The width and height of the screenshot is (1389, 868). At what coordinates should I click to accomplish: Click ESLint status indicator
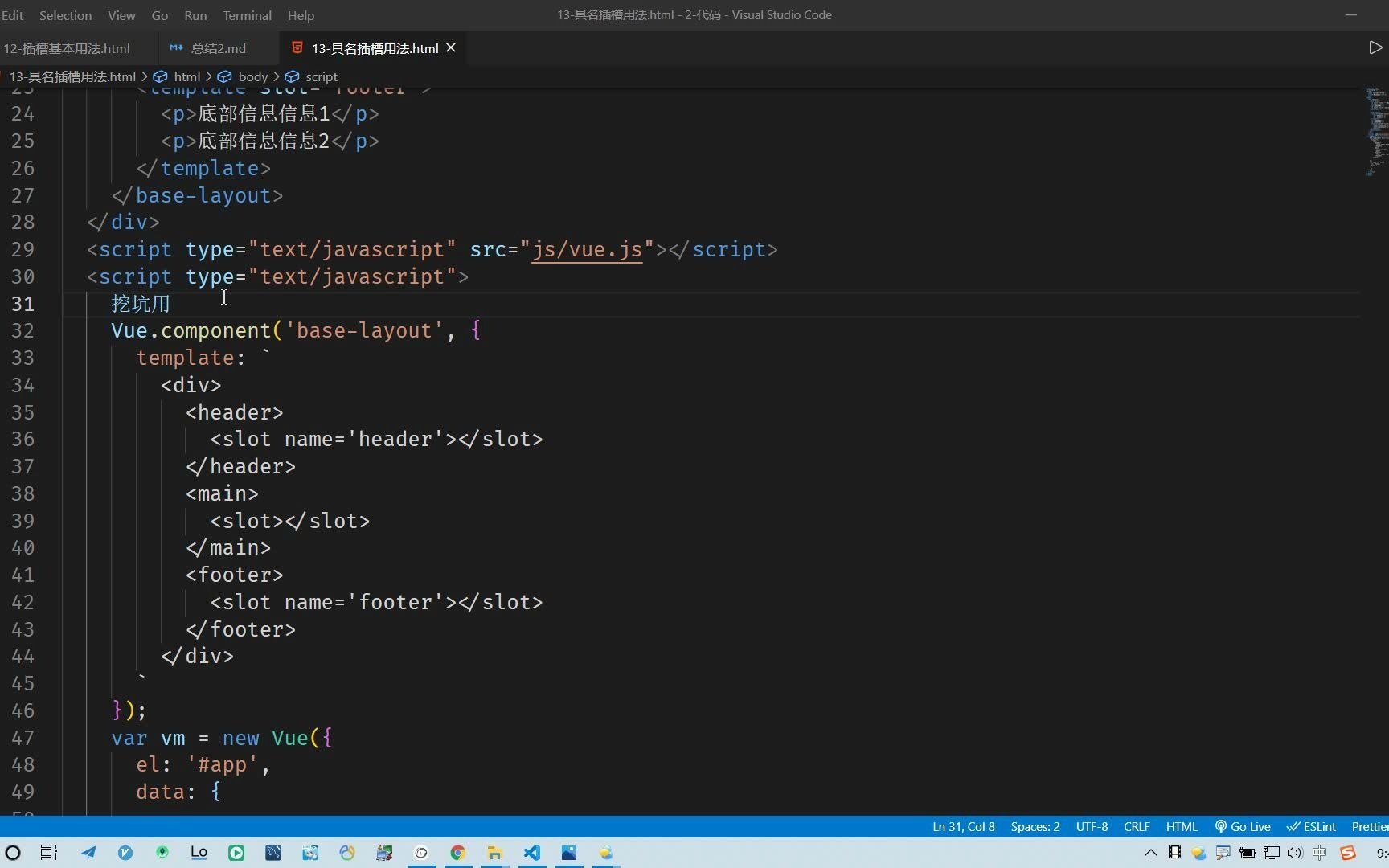click(x=1312, y=826)
